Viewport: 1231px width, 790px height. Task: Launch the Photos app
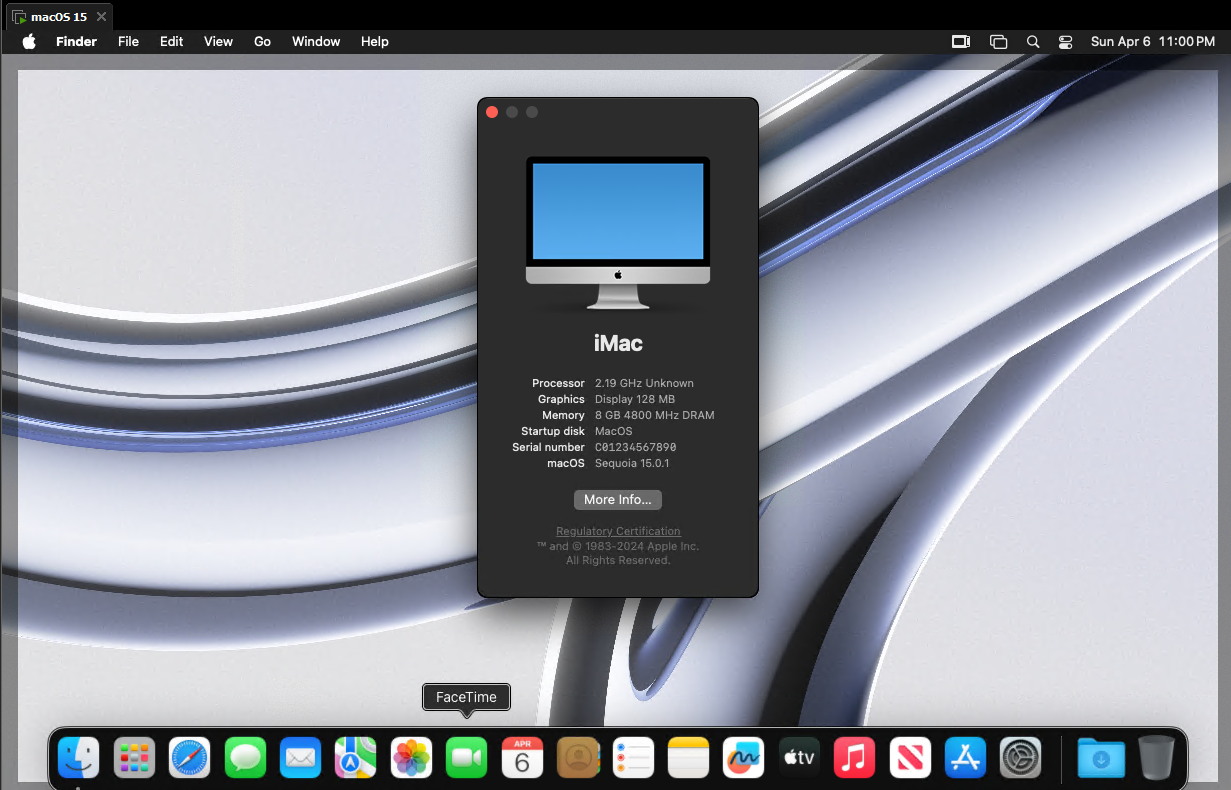coord(411,758)
